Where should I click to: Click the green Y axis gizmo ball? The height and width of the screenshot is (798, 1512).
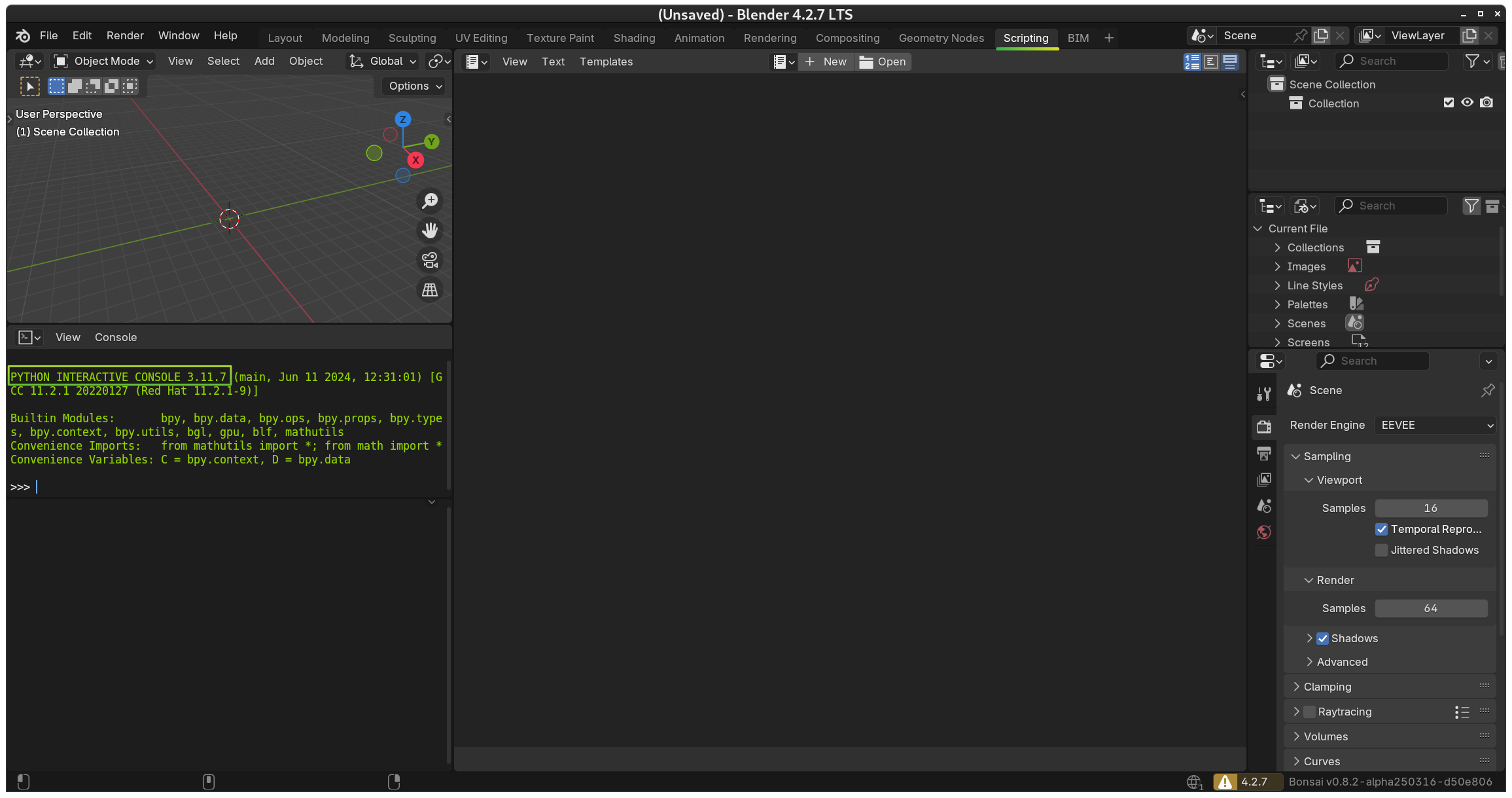pyautogui.click(x=431, y=141)
